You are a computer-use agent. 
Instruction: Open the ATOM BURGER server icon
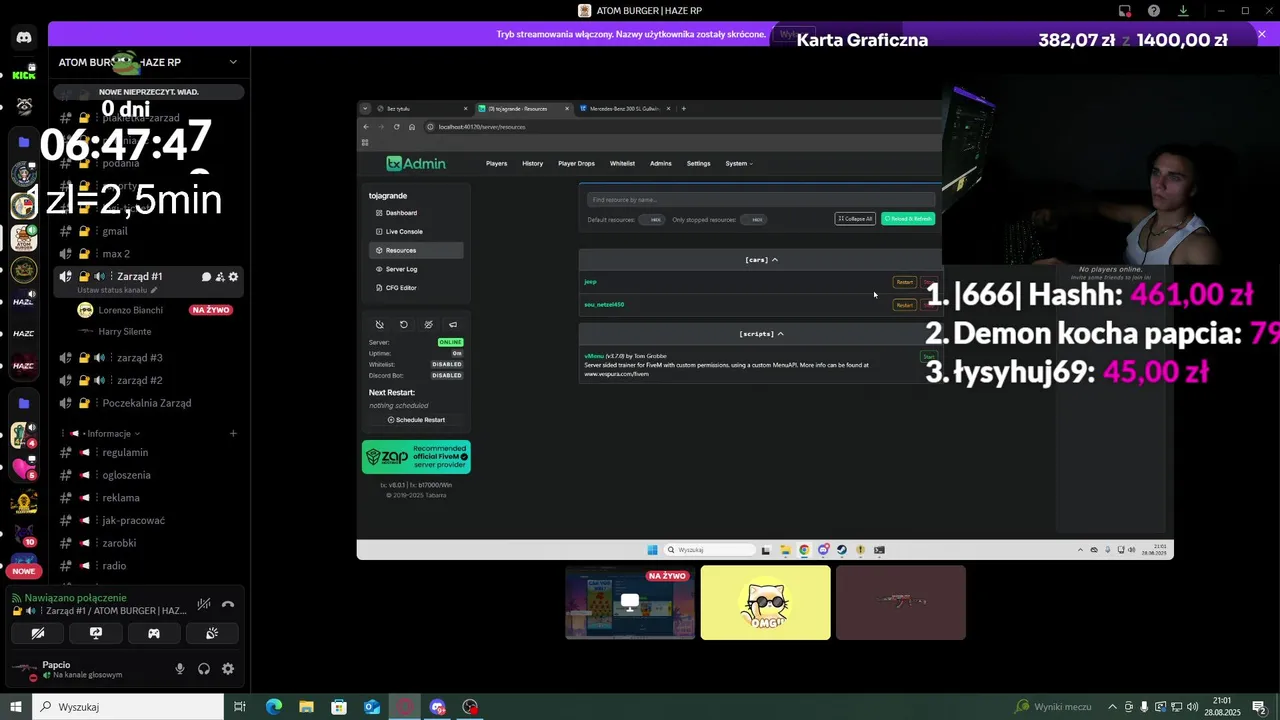pos(24,239)
